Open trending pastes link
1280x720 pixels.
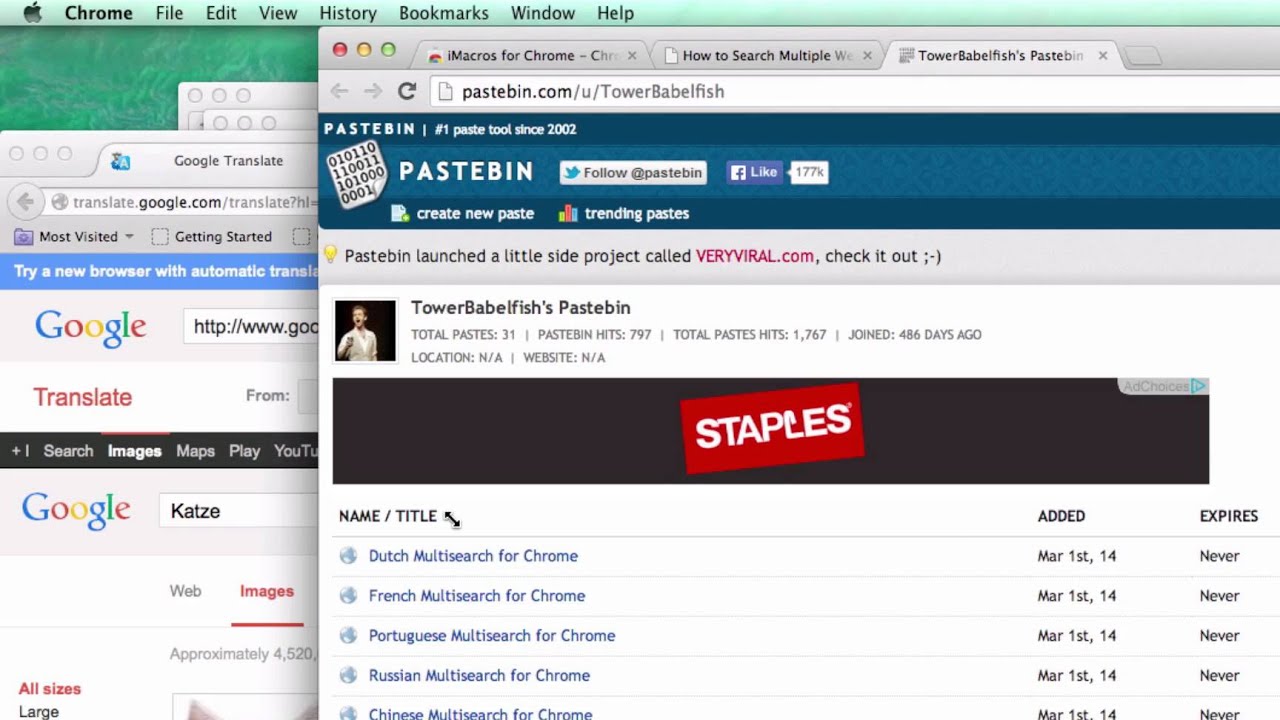(637, 213)
